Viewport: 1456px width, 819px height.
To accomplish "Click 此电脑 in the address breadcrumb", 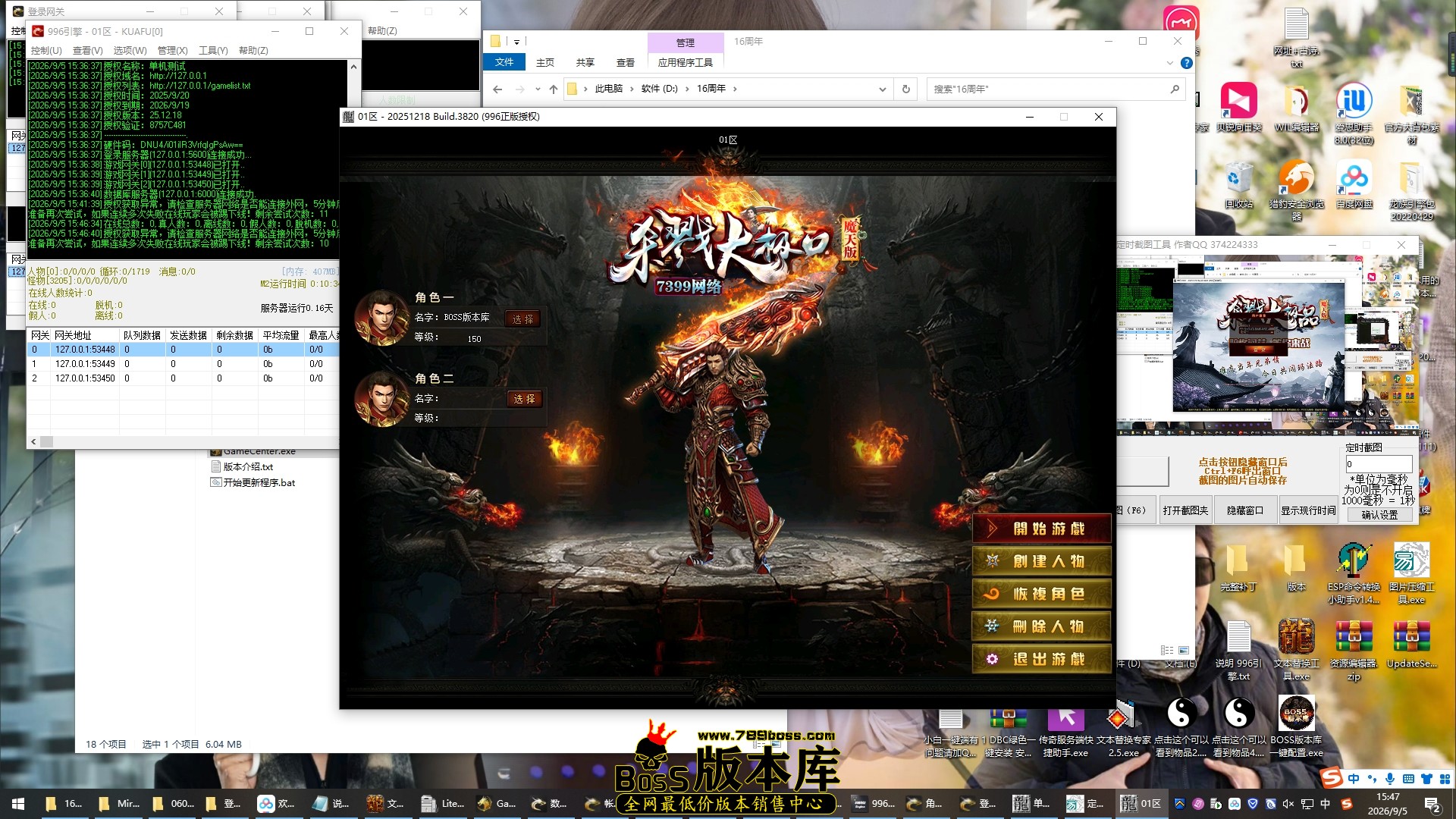I will click(x=608, y=89).
